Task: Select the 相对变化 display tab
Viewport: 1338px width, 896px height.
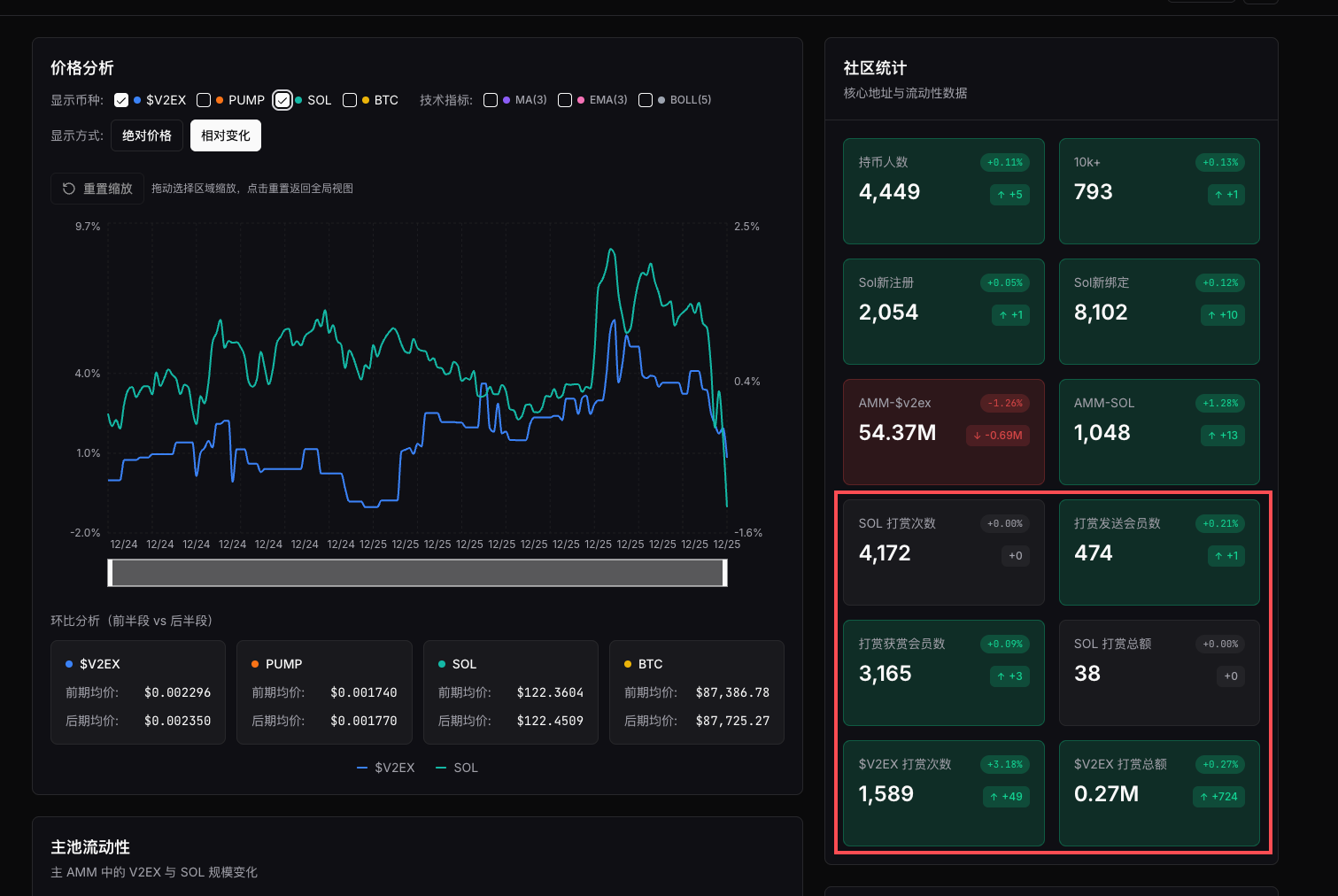Action: pos(225,135)
